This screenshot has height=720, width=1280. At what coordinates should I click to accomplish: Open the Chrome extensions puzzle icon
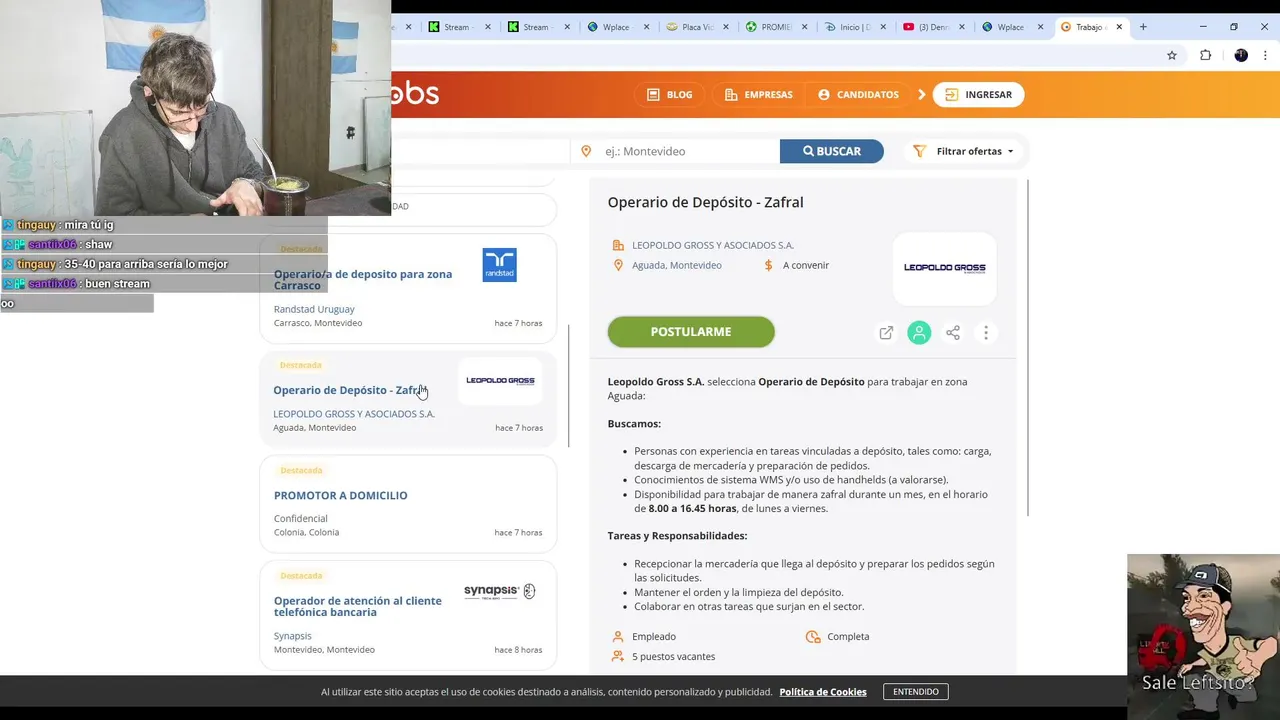1205,55
